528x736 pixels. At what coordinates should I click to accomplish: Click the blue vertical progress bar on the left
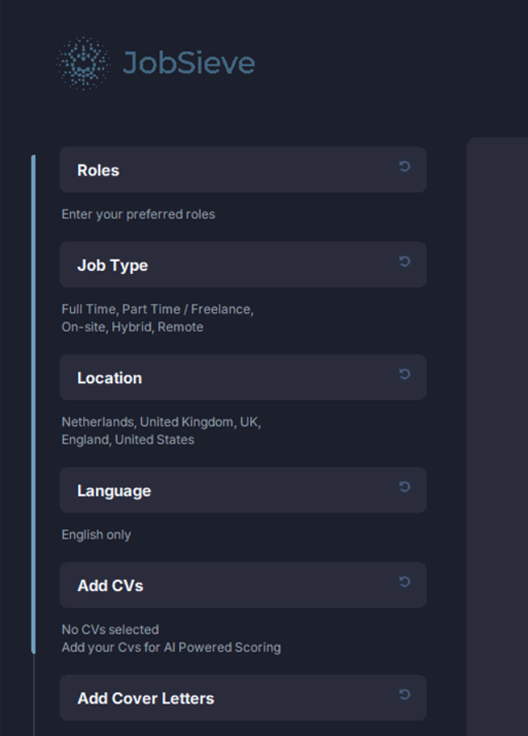[x=33, y=404]
